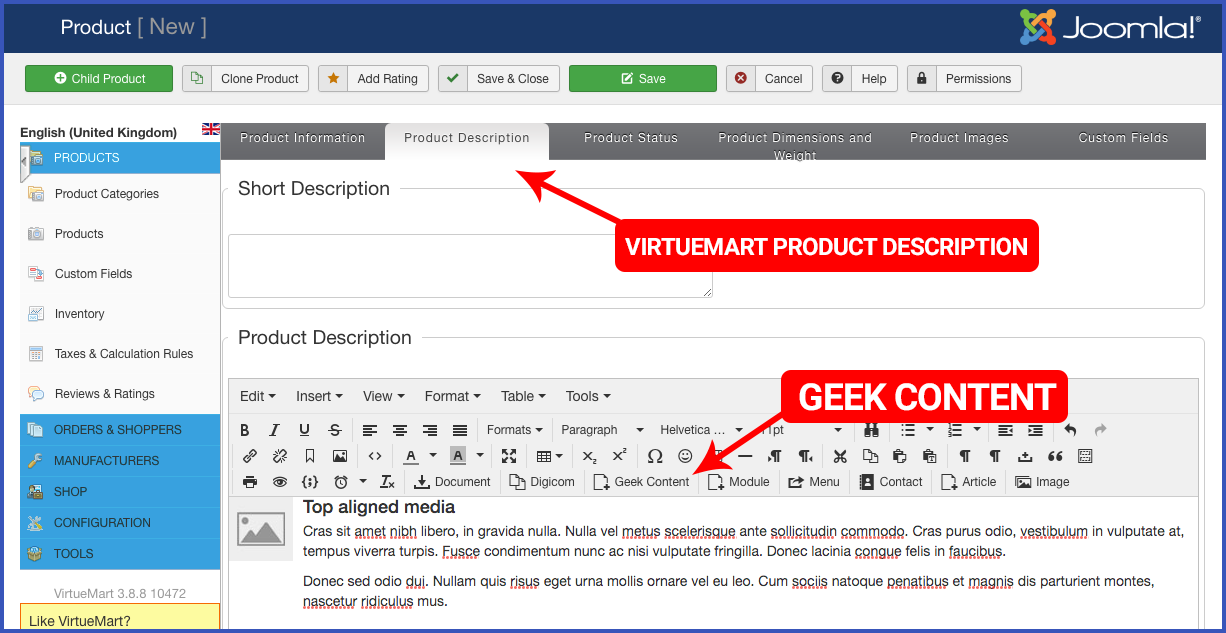Image resolution: width=1226 pixels, height=633 pixels.
Task: Toggle underline formatting in the editor
Action: pos(305,430)
